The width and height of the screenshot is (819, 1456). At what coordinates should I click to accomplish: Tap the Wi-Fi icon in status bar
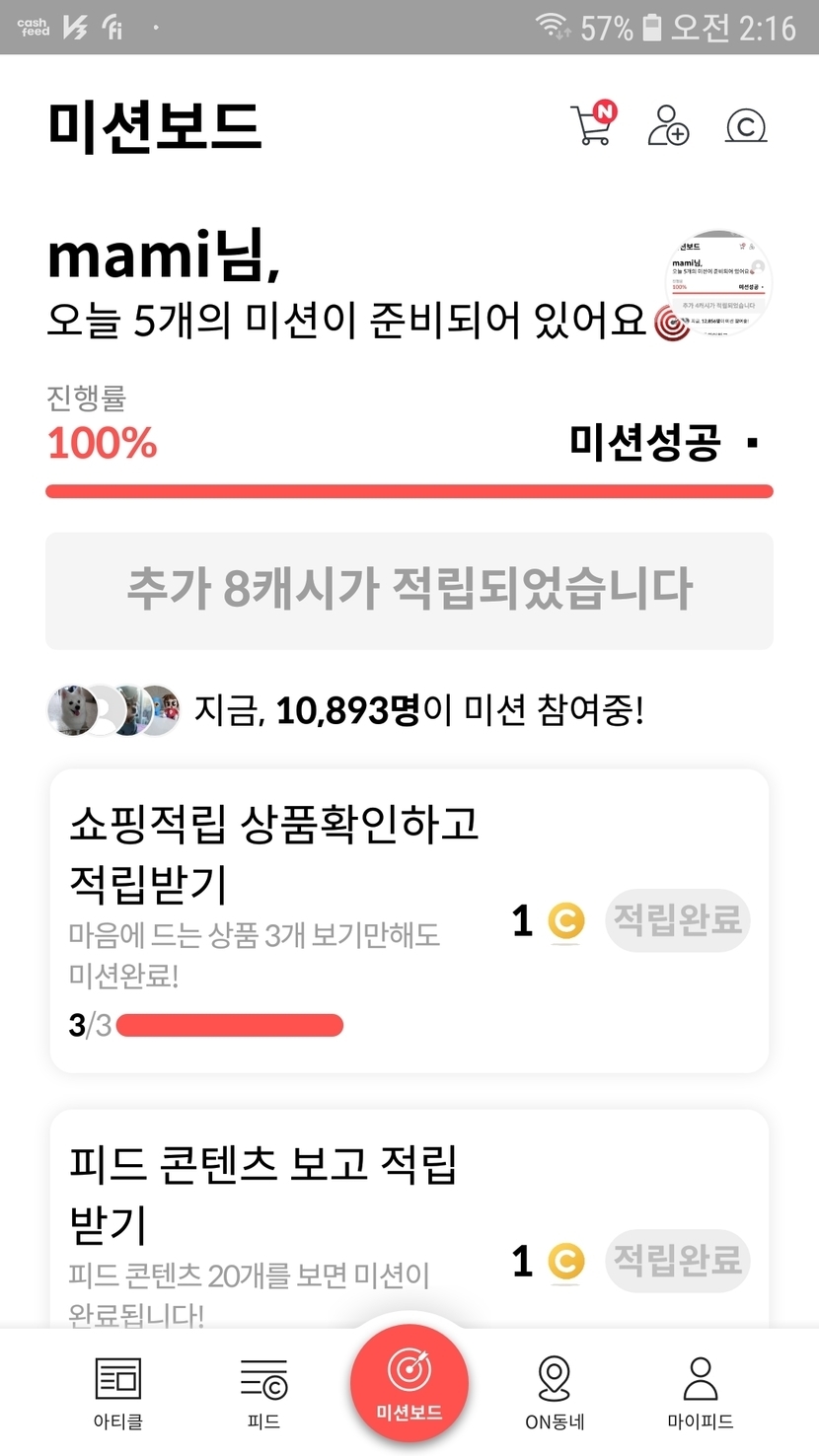(x=553, y=27)
